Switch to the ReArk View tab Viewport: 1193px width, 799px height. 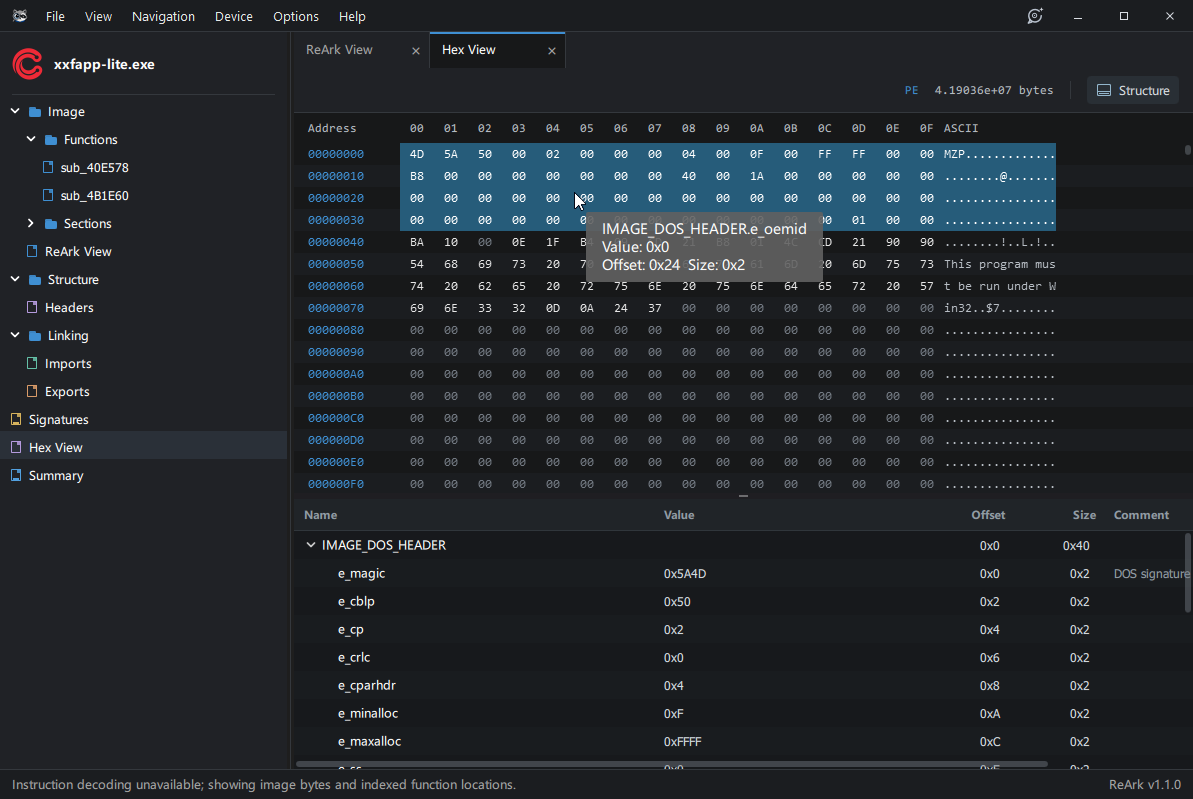(339, 50)
